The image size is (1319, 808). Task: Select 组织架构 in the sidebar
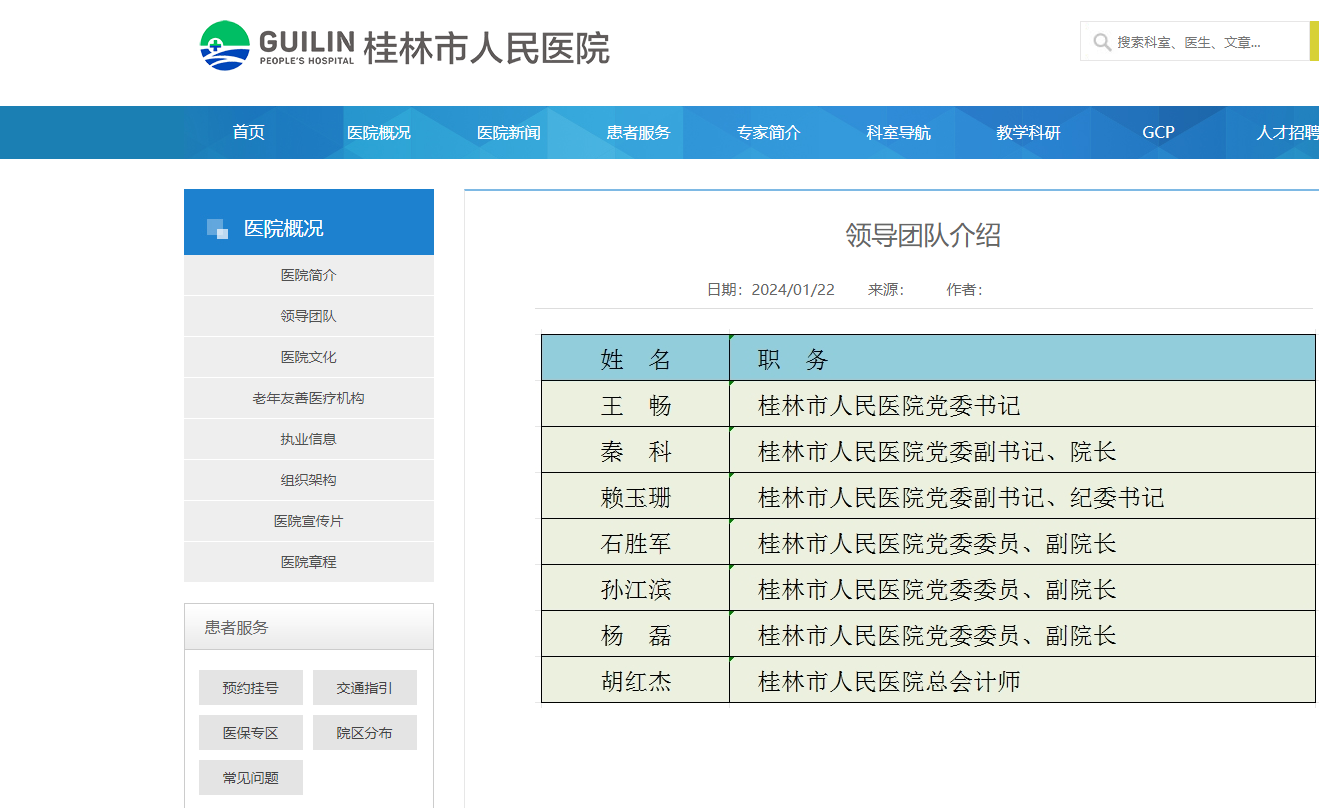point(309,480)
